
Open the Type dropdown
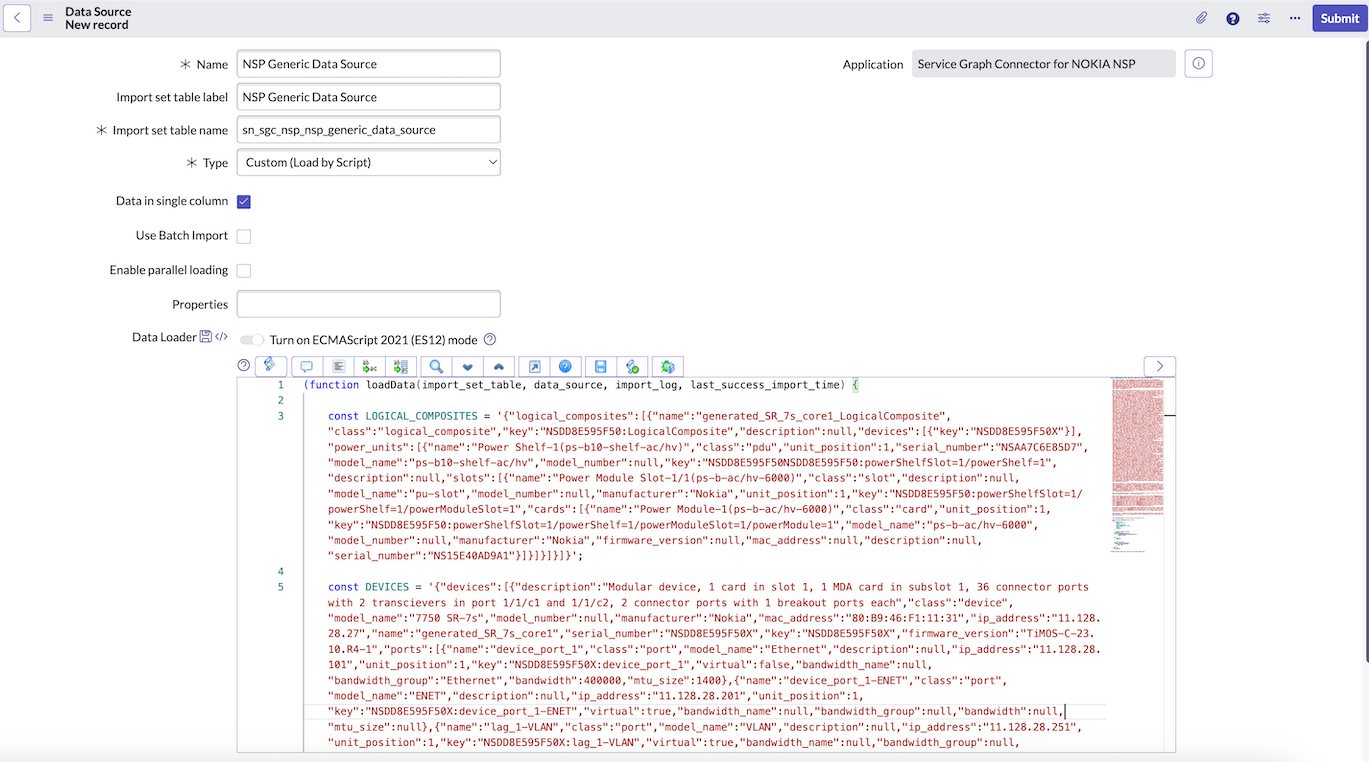(x=368, y=162)
